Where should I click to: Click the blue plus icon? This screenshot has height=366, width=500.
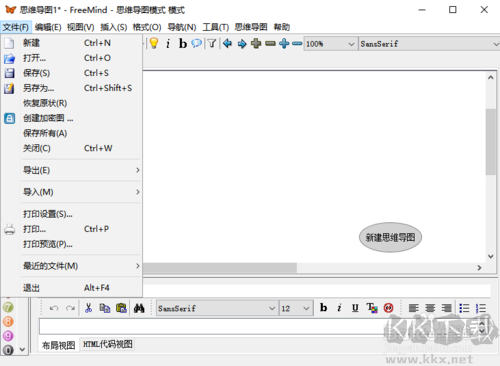[284, 43]
